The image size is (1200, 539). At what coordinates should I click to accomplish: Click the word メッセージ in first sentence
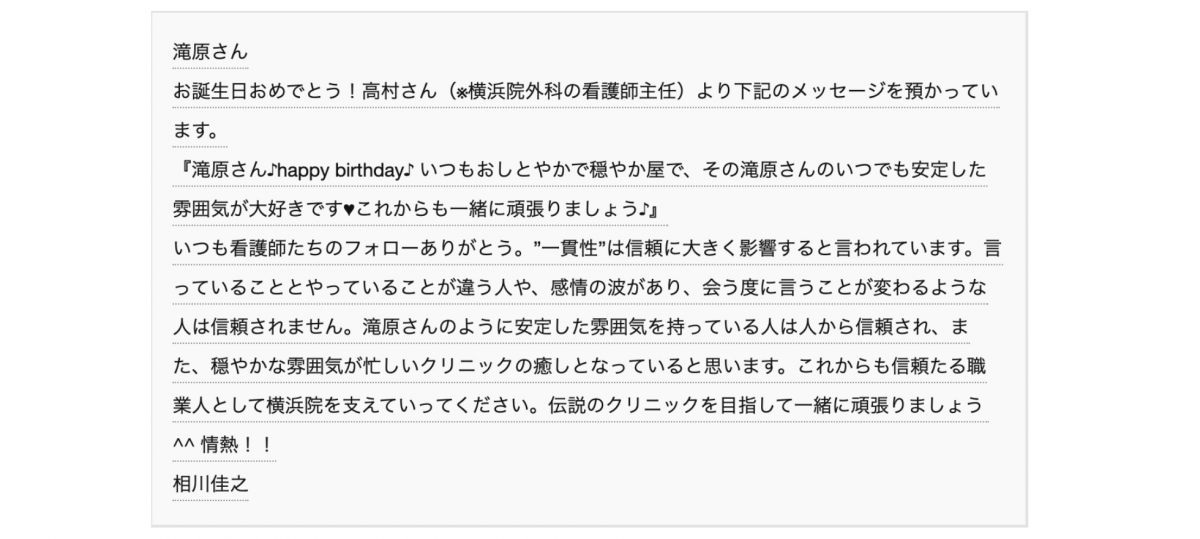(x=839, y=91)
